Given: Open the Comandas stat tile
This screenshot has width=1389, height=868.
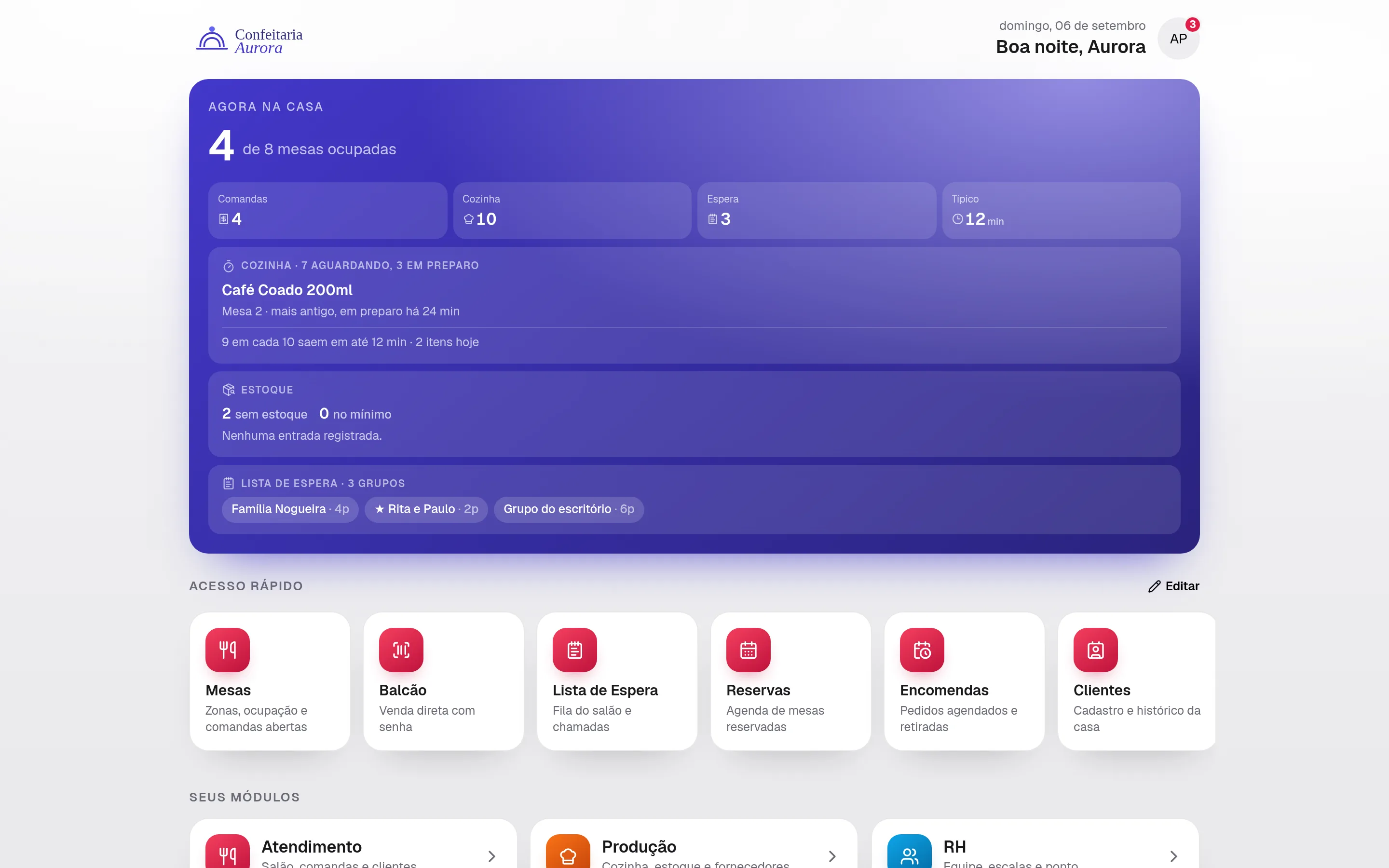Looking at the screenshot, I should click(x=327, y=210).
